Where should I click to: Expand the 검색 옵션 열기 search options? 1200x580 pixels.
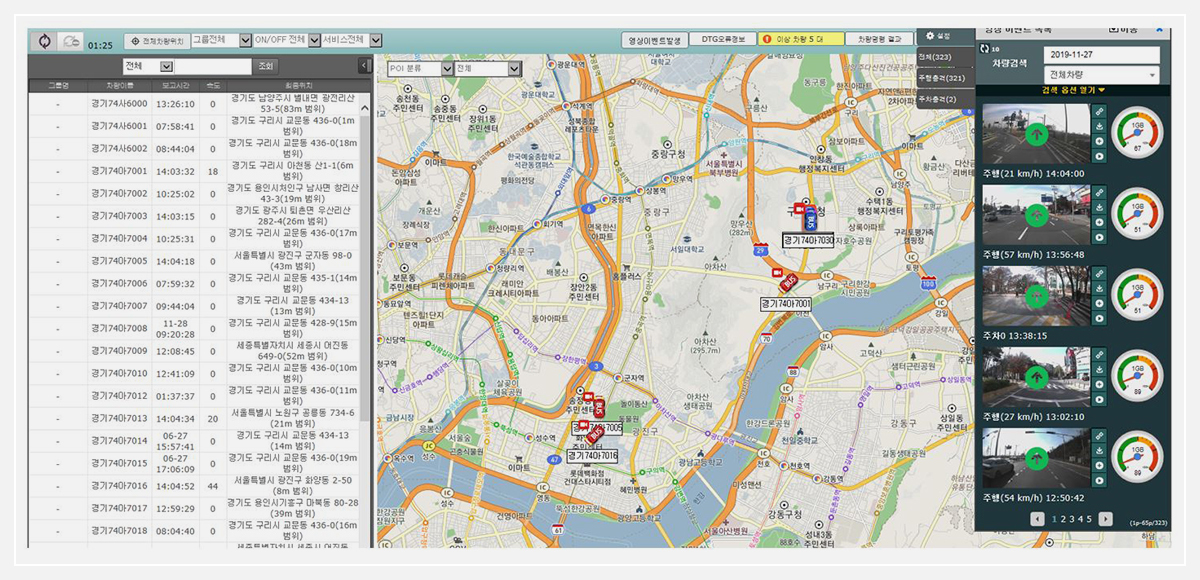pyautogui.click(x=1073, y=91)
